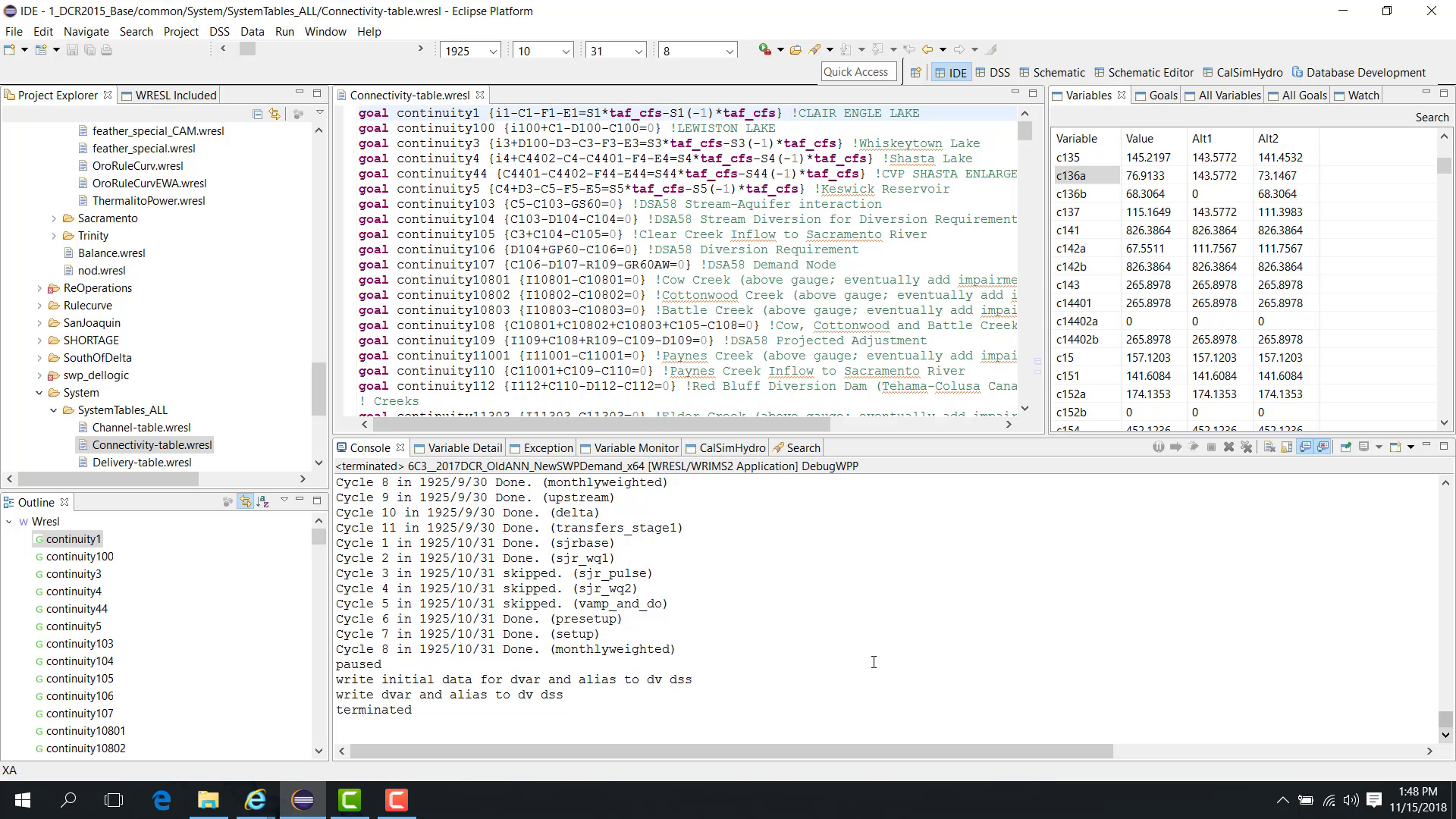Switch to the WRESL Included tab

[x=168, y=96]
